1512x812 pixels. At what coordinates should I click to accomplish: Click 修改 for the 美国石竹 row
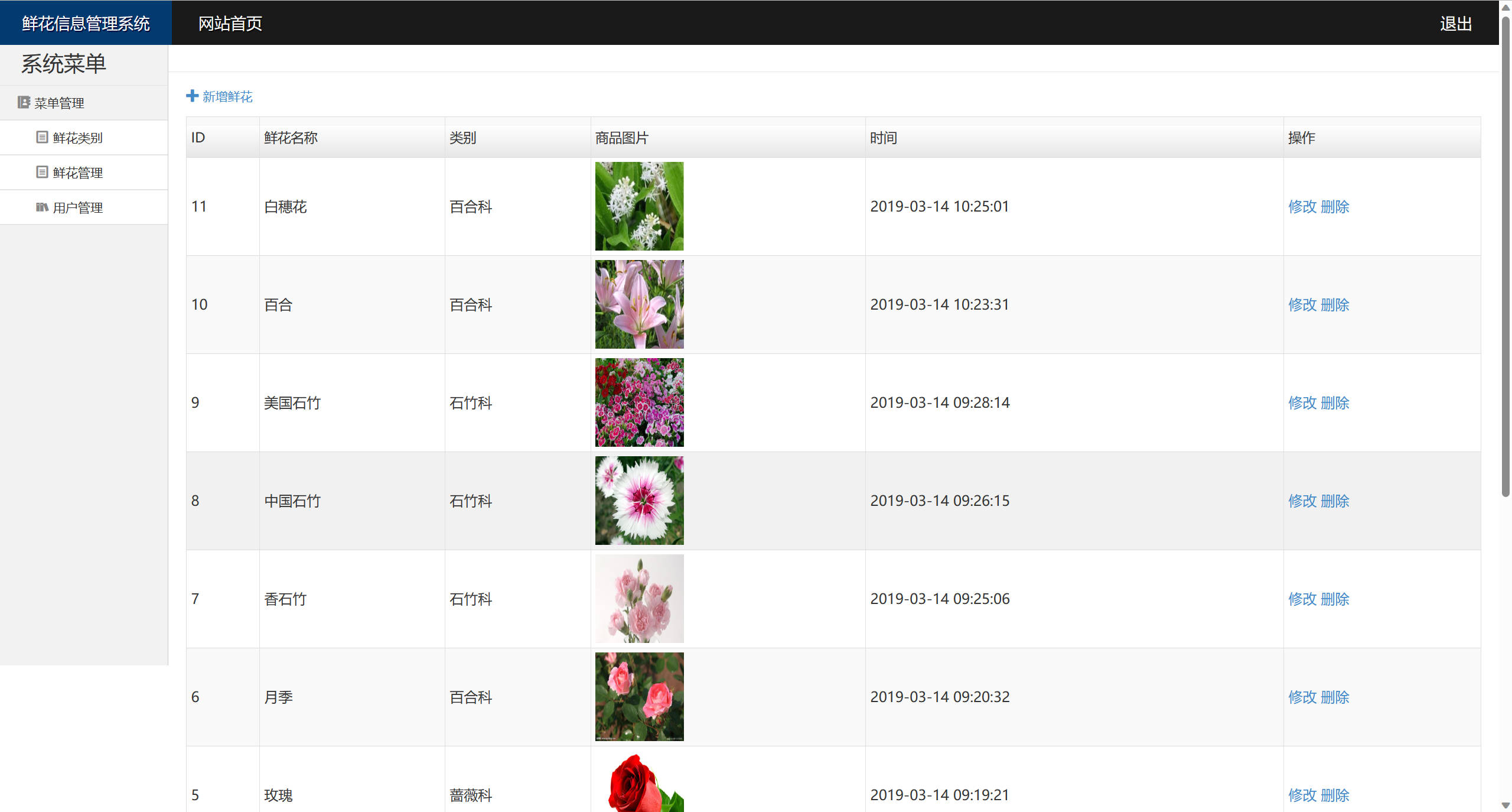(x=1302, y=402)
